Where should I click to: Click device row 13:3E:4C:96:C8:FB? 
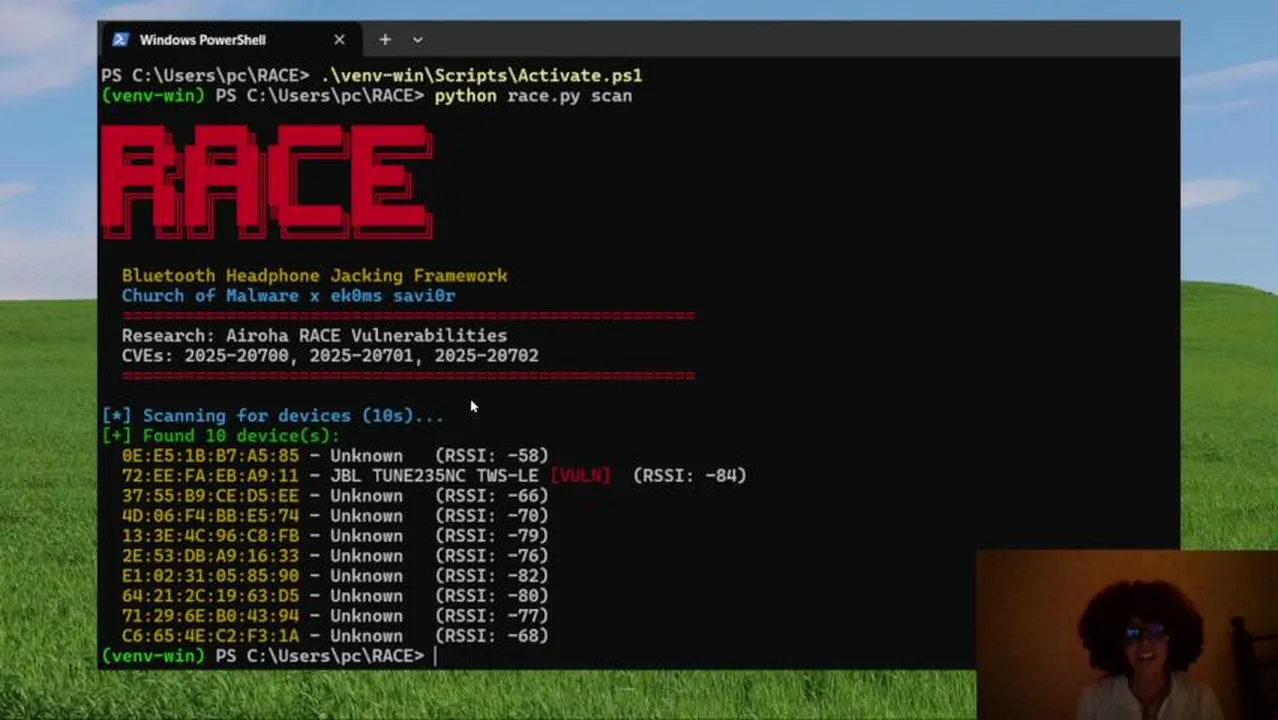335,536
